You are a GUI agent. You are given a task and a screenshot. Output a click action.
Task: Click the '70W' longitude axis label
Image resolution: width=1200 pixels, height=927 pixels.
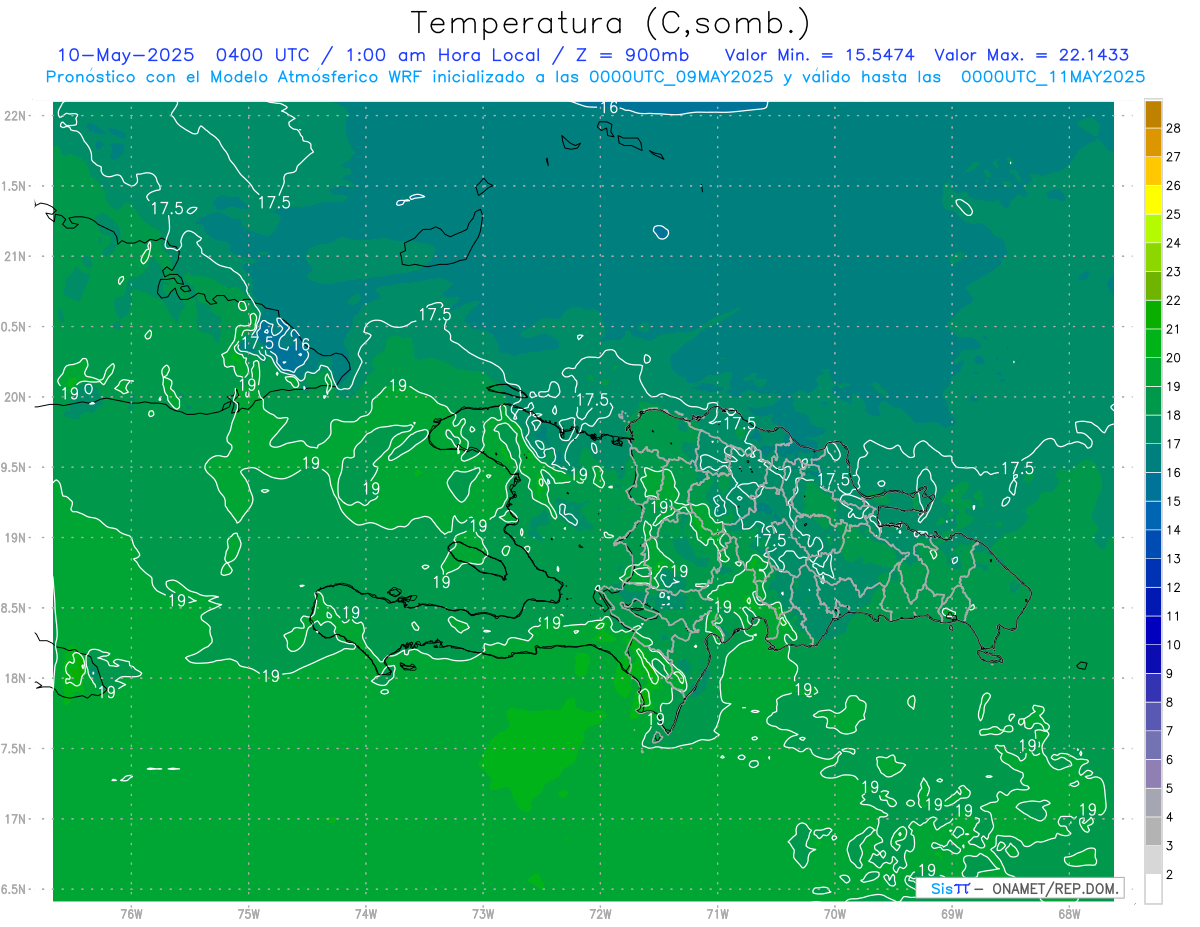[834, 914]
